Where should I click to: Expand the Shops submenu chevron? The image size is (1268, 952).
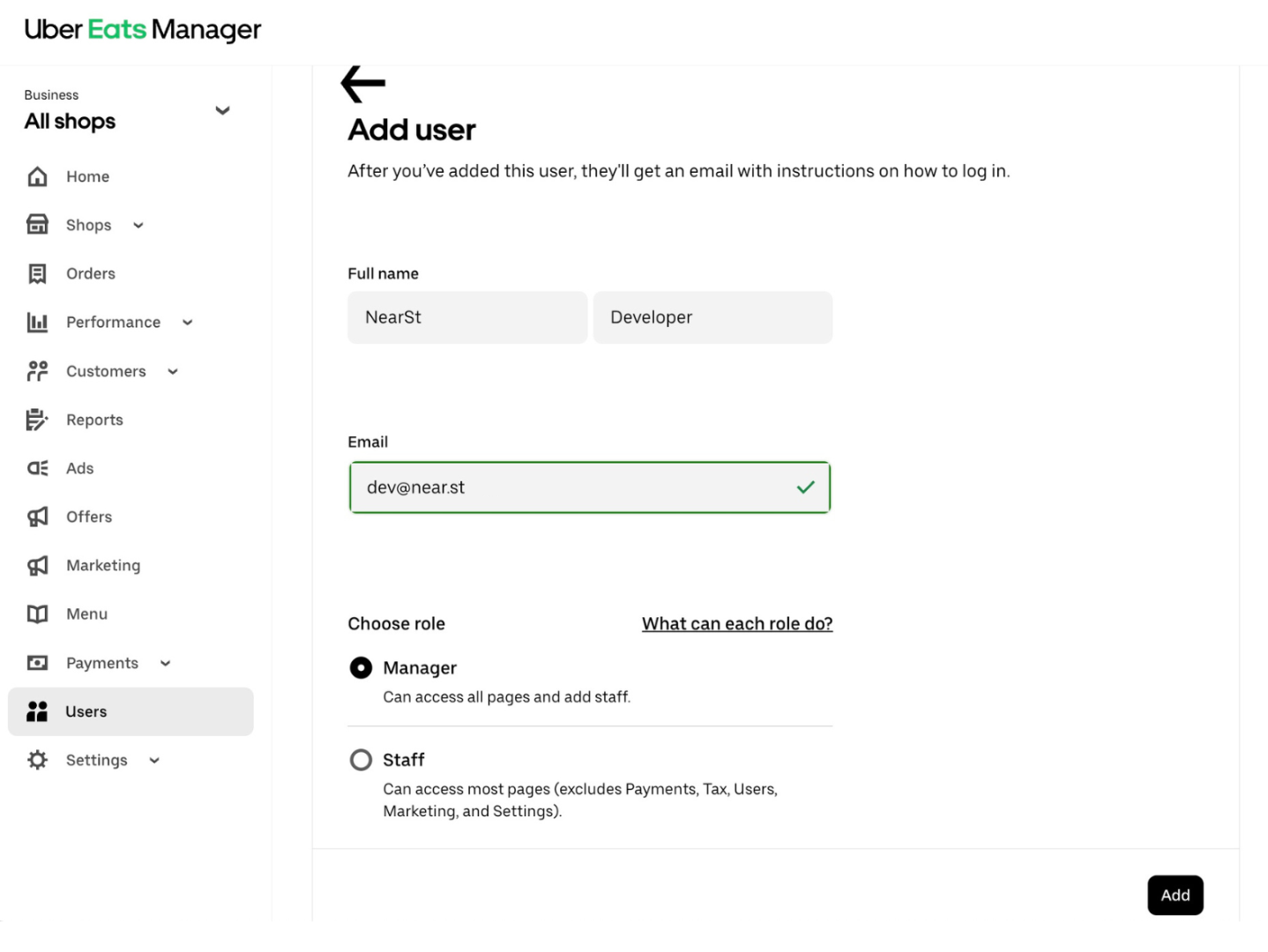click(138, 226)
